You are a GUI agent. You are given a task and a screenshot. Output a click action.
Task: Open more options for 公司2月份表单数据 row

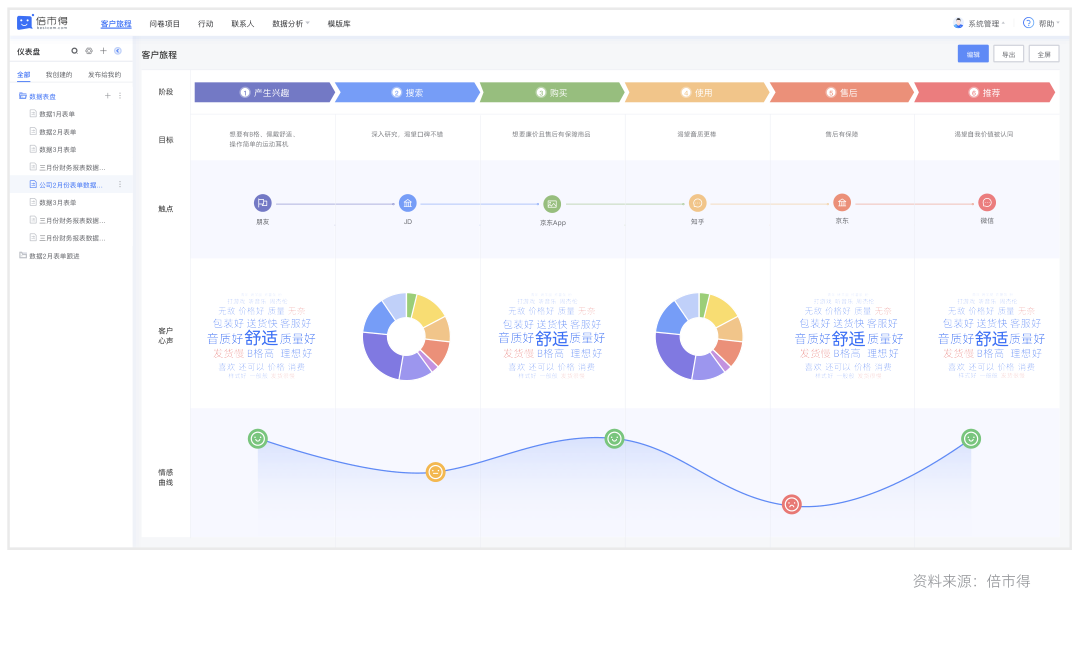pos(120,185)
